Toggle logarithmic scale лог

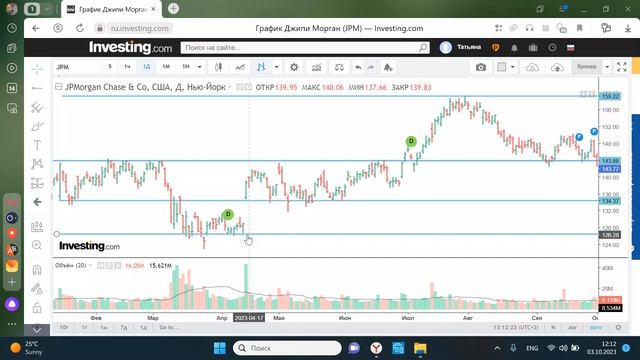coord(573,327)
